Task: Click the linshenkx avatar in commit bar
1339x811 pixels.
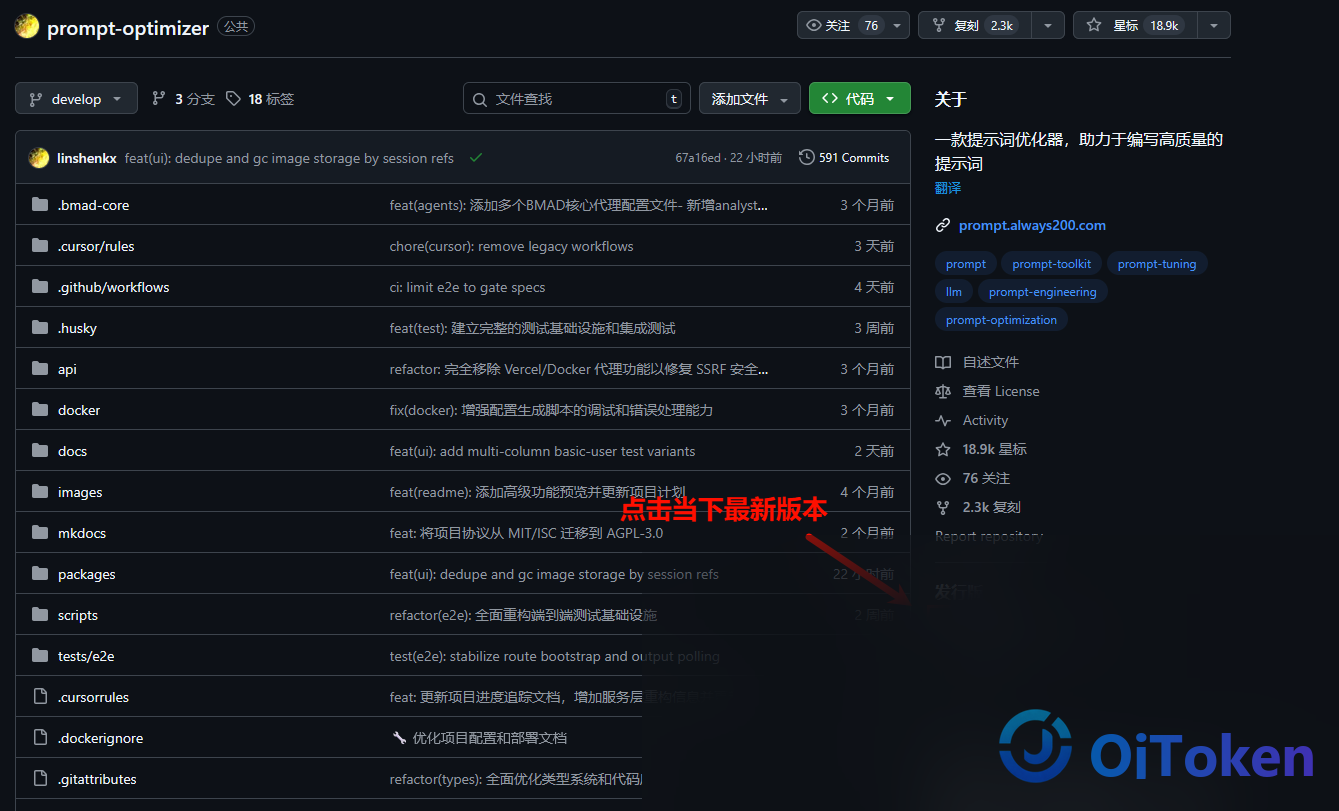Action: click(39, 158)
